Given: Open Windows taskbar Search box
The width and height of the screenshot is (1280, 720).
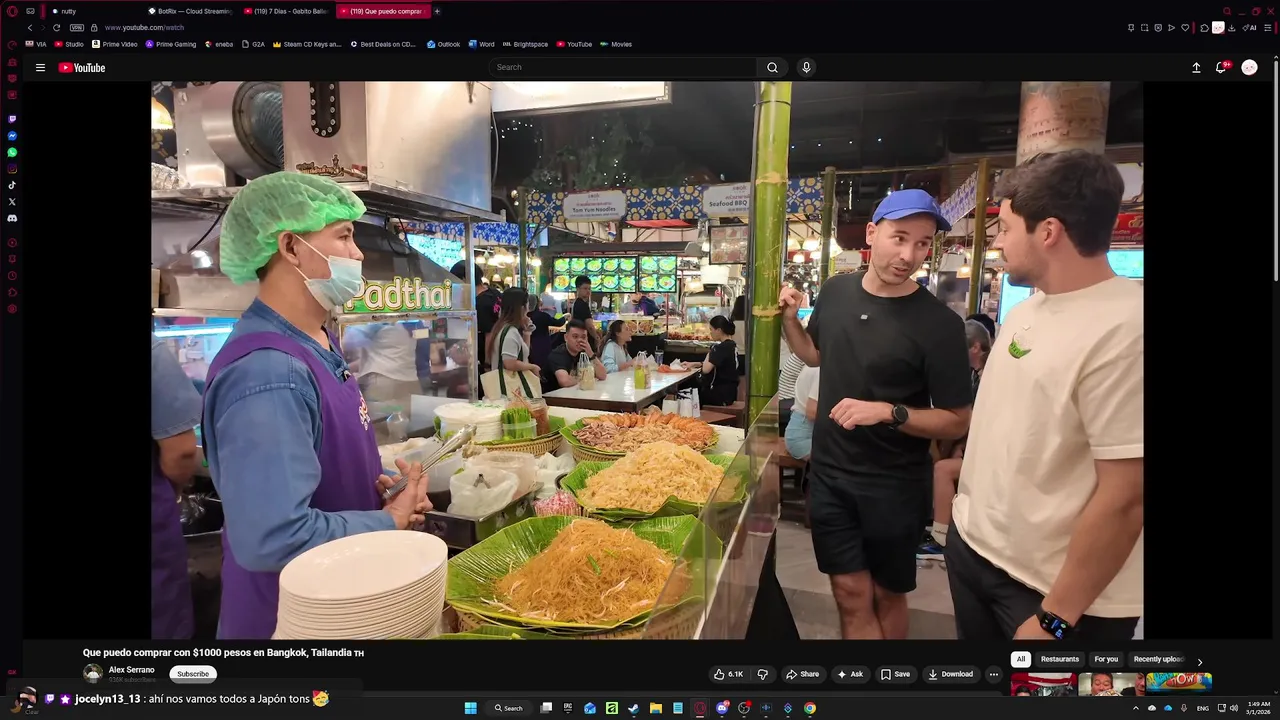Looking at the screenshot, I should tap(507, 708).
